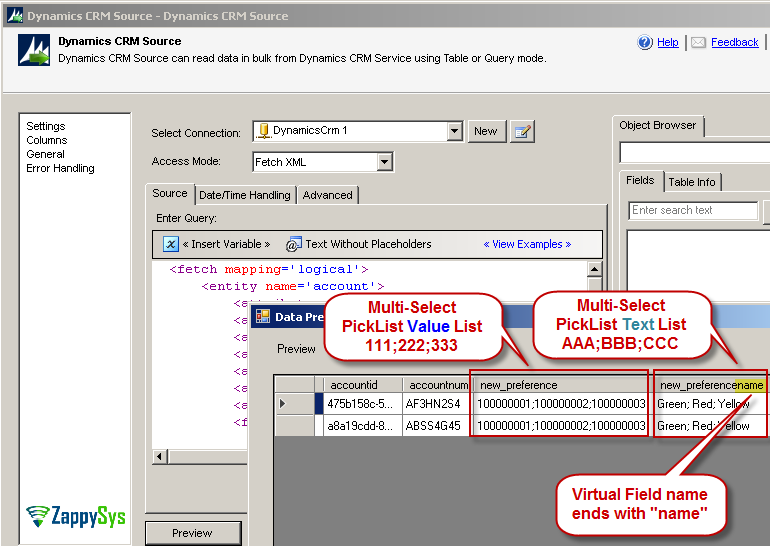Expand the Select Connection dropdown arrow

455,131
